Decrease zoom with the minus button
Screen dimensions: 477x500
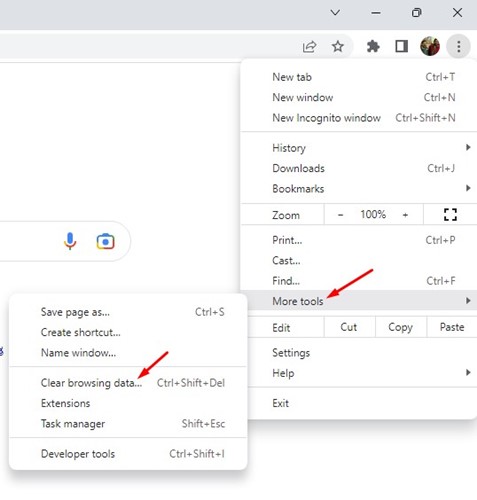[x=340, y=215]
